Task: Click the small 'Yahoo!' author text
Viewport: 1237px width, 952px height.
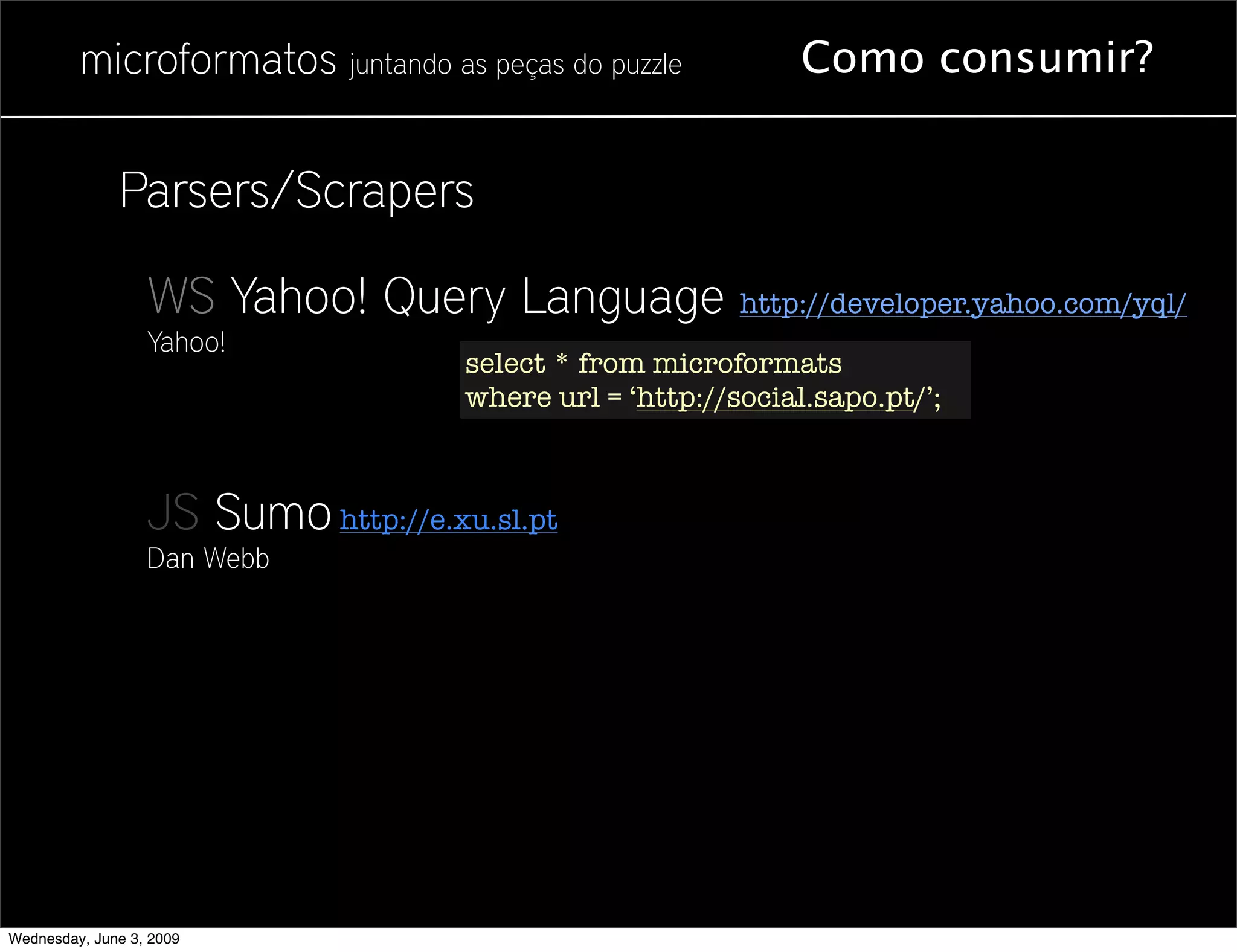Action: 186,343
